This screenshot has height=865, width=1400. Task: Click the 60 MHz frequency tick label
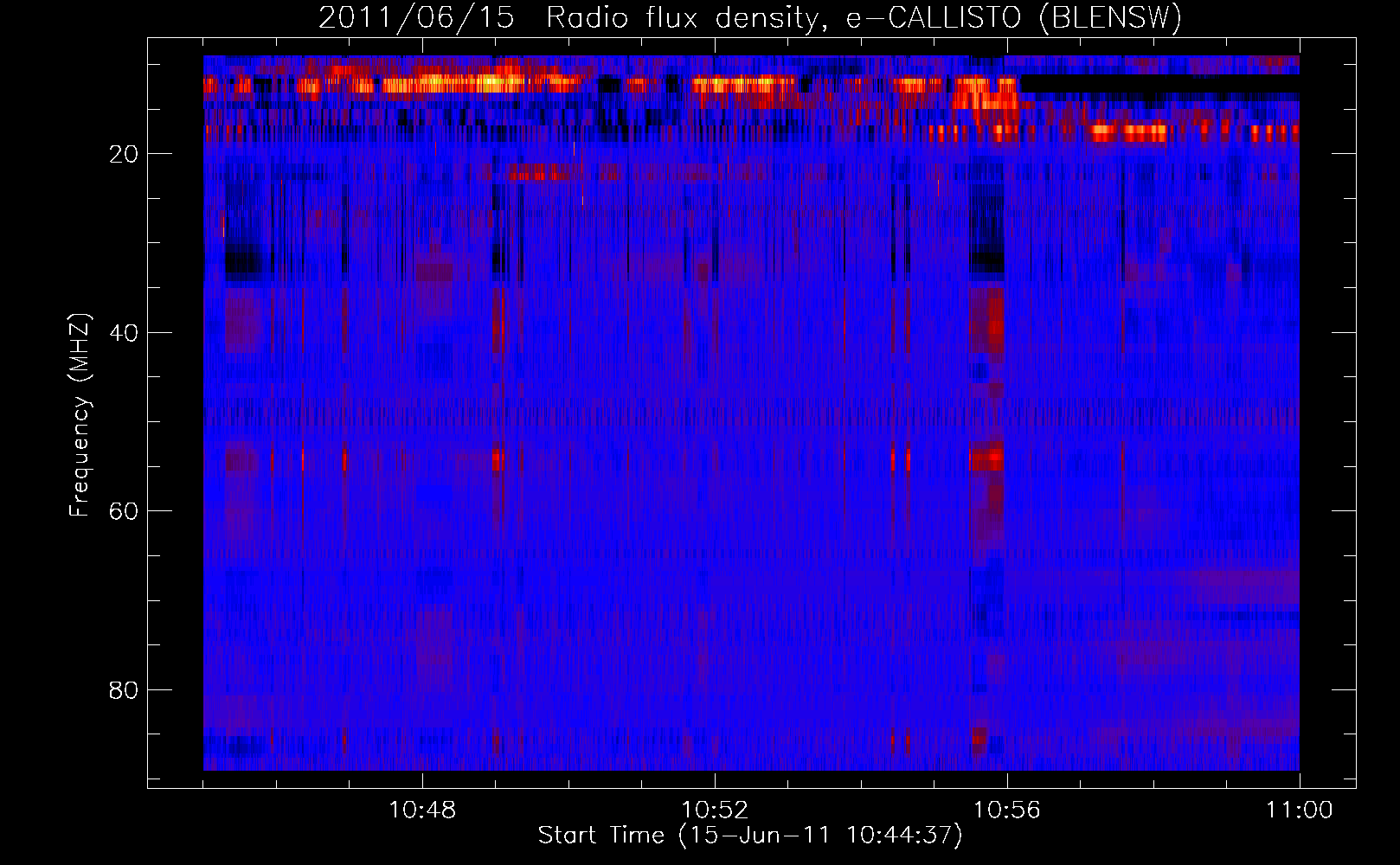coord(124,511)
